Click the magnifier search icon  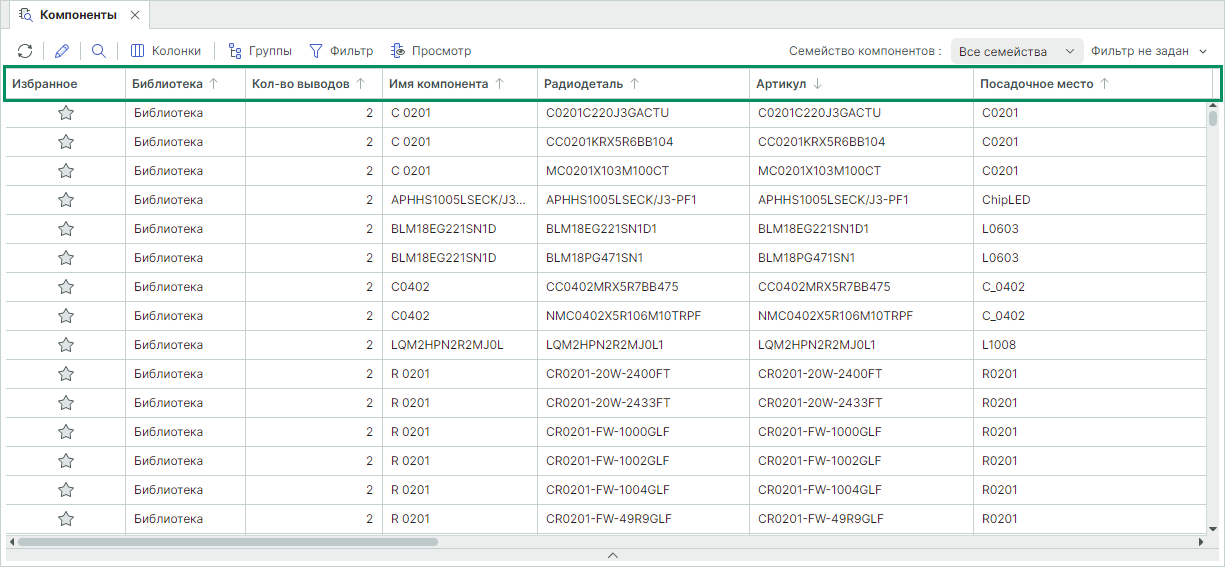click(99, 51)
